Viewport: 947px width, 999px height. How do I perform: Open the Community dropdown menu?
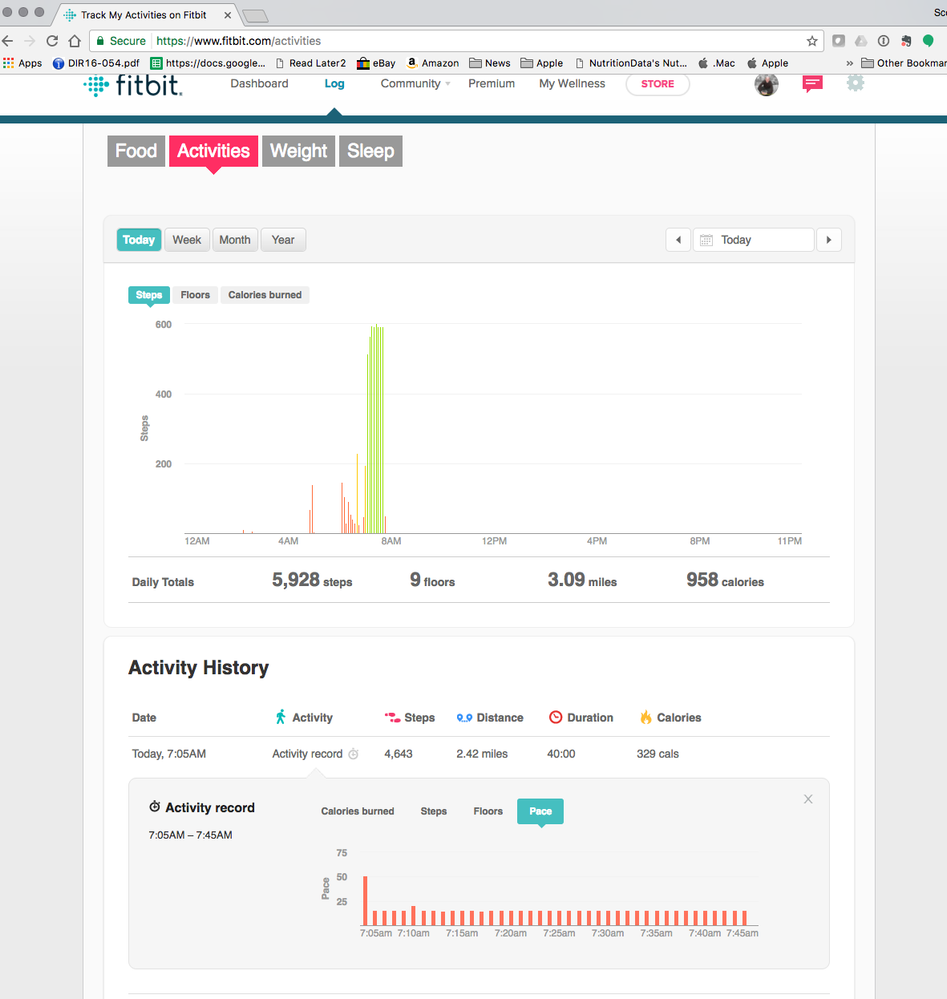[415, 84]
